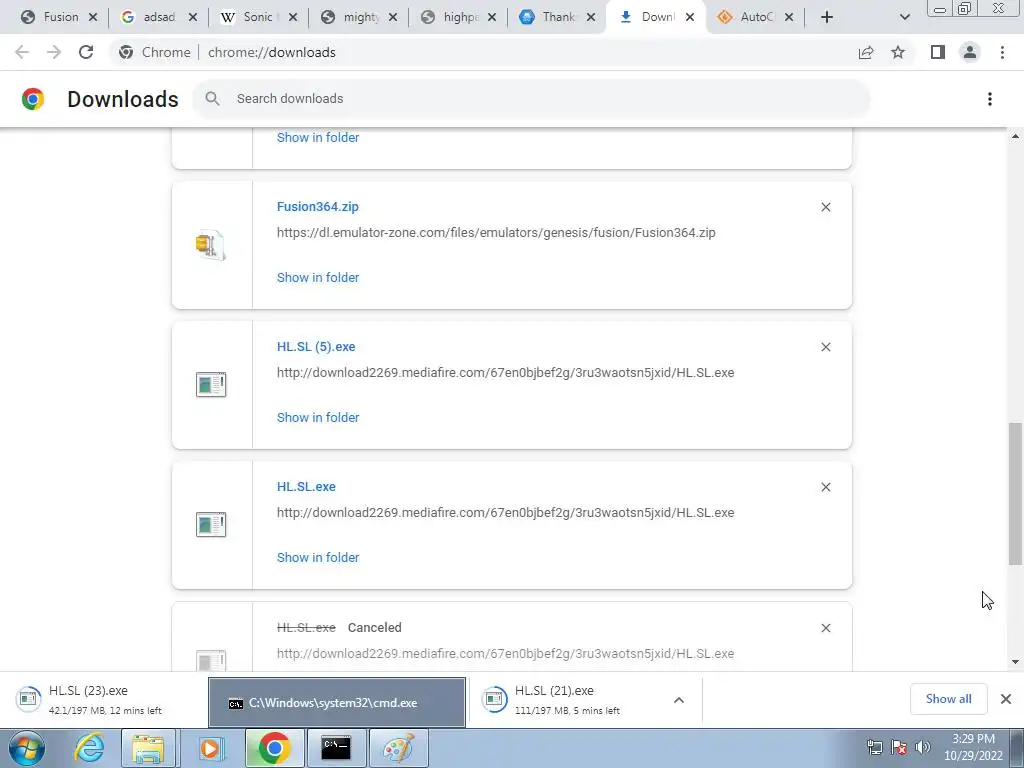Click the HL.SL (21).exe download item
This screenshot has width=1024, height=768.
(568, 699)
